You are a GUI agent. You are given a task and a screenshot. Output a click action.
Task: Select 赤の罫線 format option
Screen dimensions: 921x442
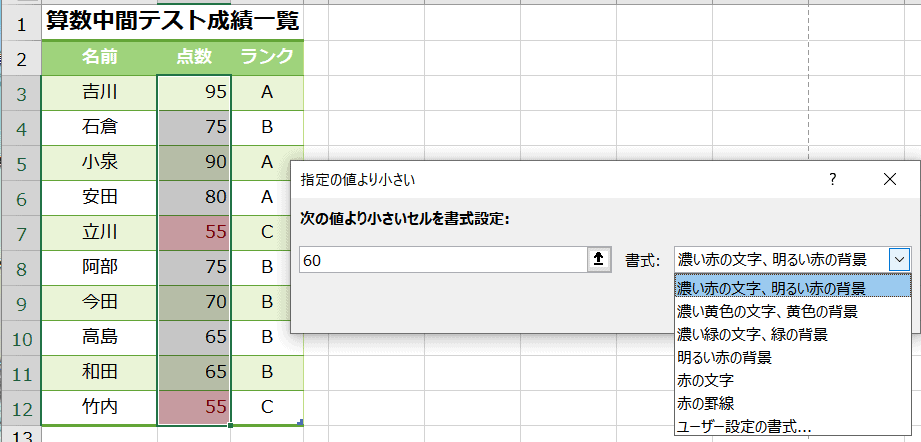pos(706,403)
